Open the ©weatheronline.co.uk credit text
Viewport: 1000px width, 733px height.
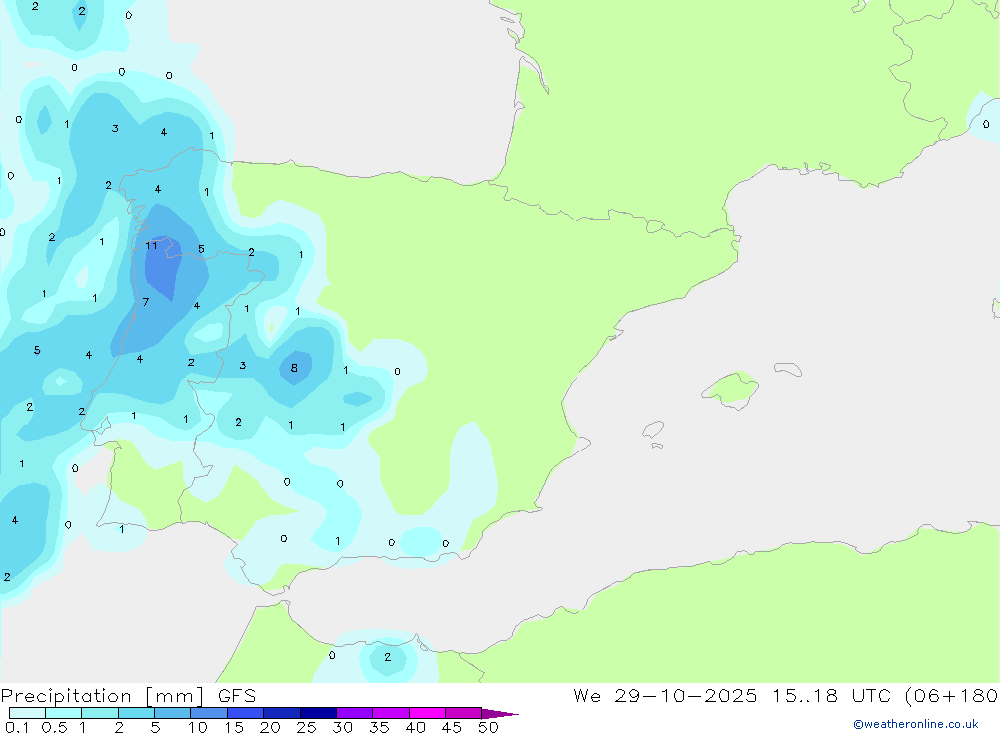click(916, 724)
